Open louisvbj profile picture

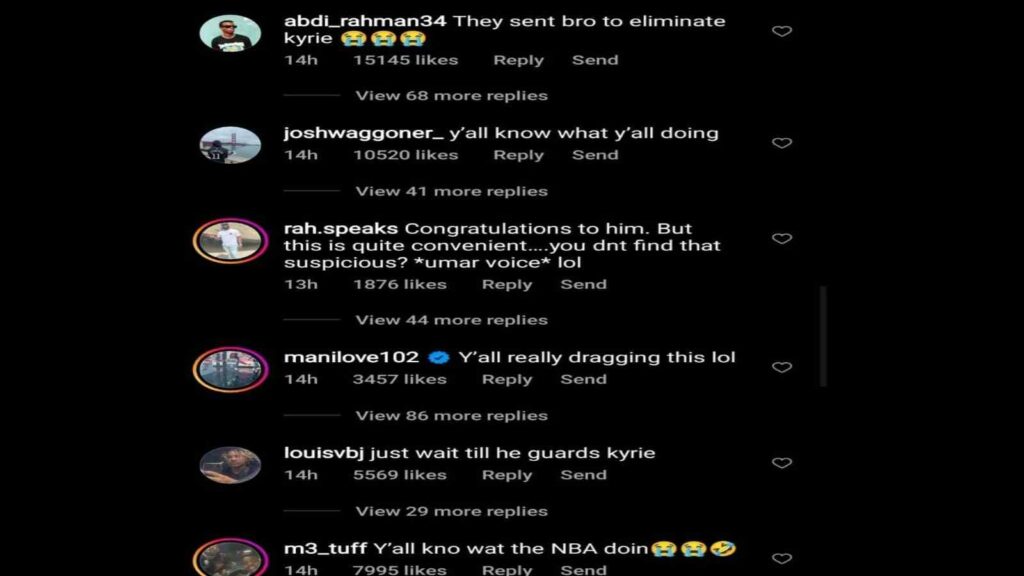tap(230, 465)
